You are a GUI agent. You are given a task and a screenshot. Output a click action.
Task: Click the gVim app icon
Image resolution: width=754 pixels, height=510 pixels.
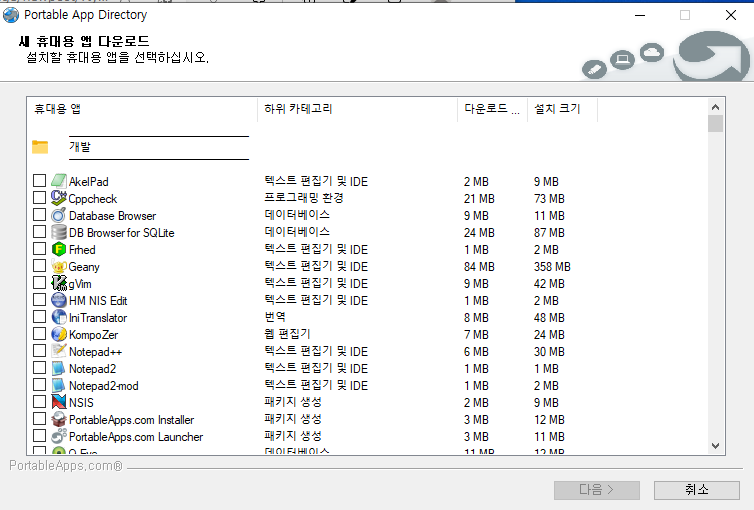coord(59,283)
